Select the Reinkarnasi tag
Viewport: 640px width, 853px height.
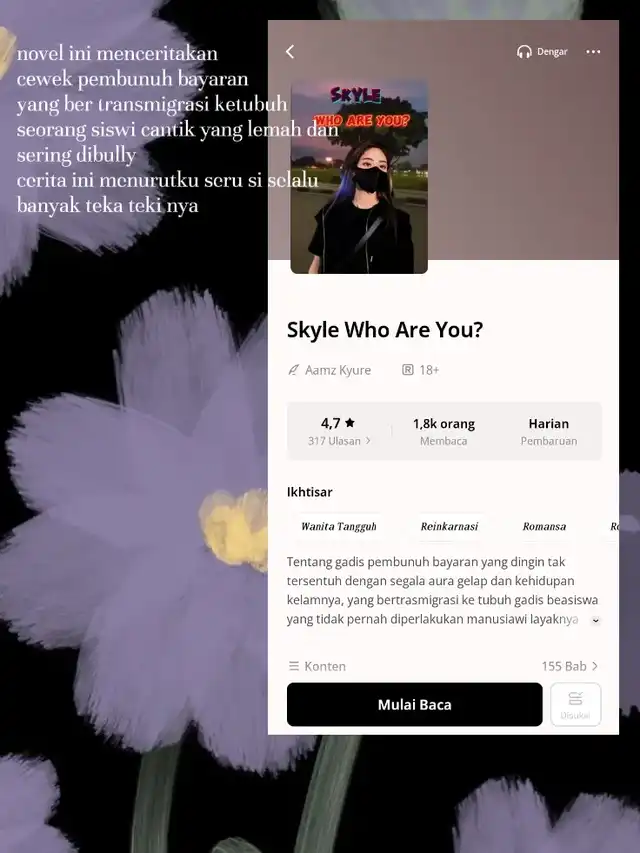(x=449, y=526)
